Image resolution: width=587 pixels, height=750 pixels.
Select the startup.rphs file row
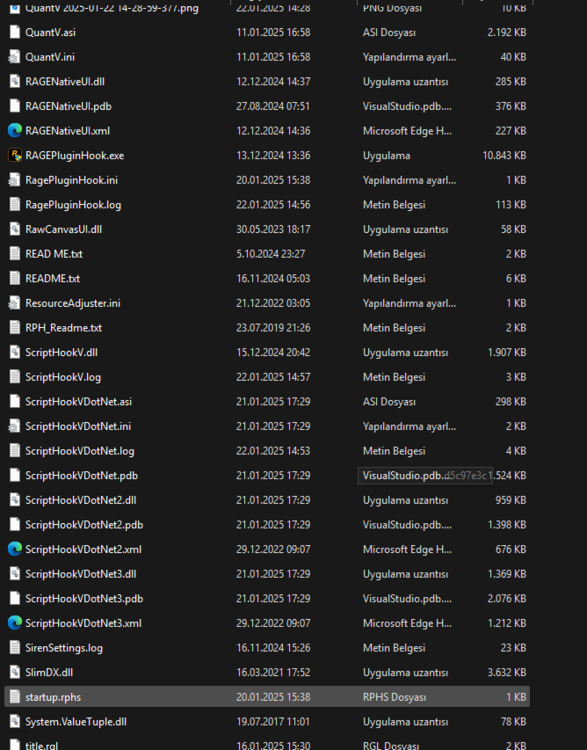(x=267, y=697)
